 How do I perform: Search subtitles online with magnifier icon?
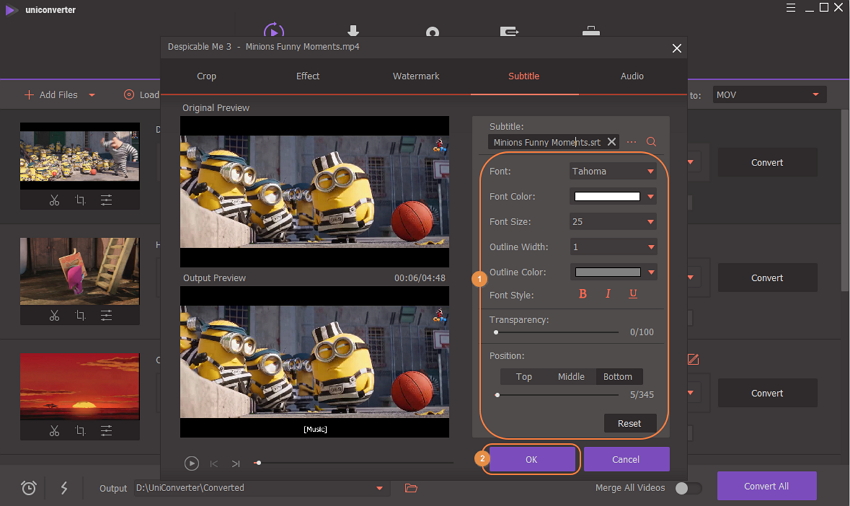pyautogui.click(x=651, y=142)
